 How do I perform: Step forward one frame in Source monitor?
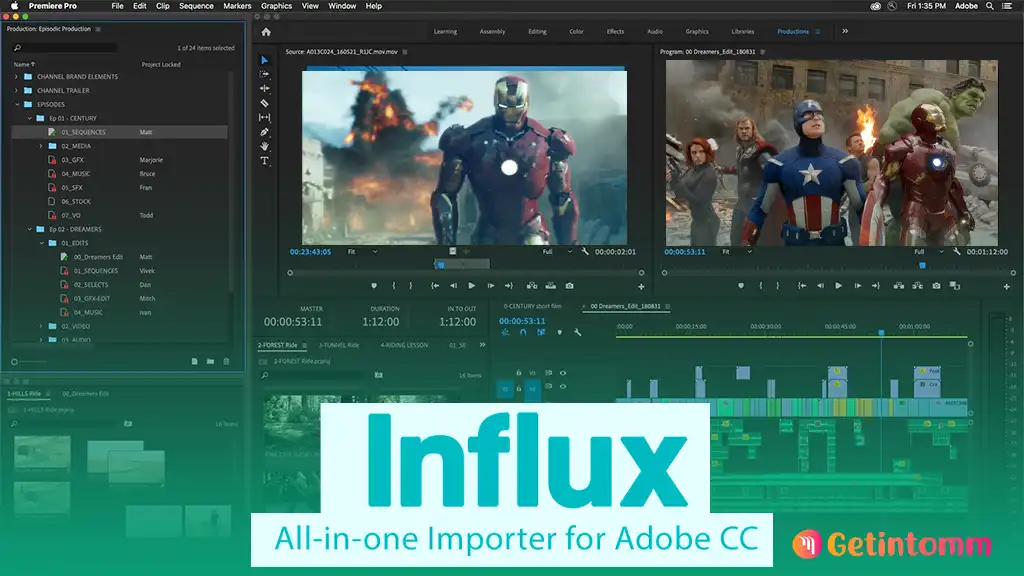pos(490,285)
